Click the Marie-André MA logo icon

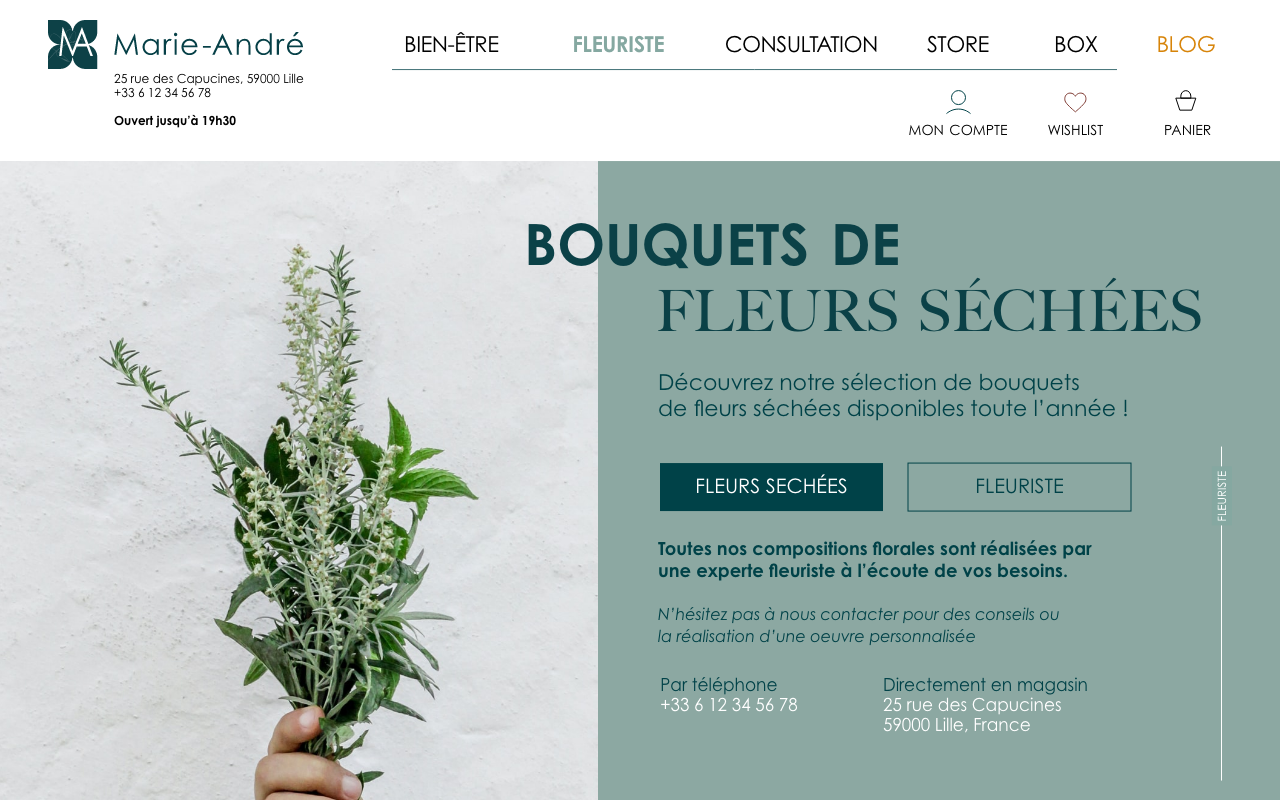pos(72,44)
